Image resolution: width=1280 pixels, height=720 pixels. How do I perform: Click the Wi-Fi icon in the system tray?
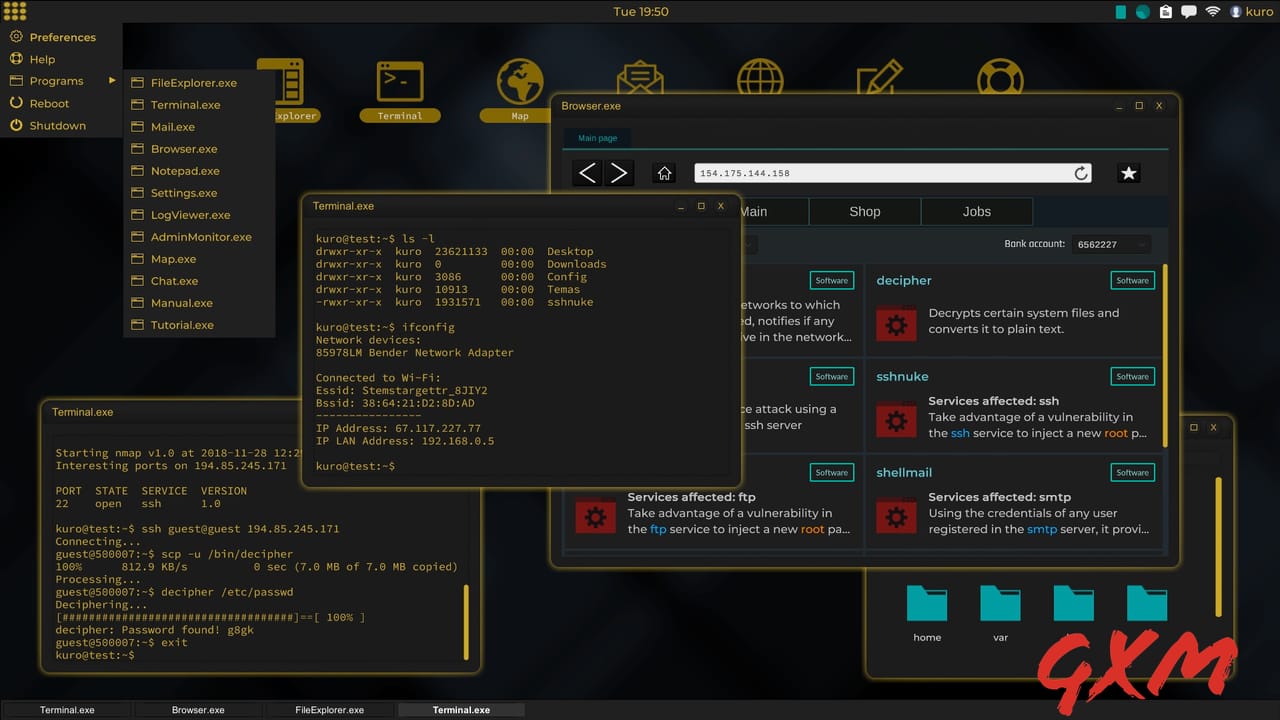tap(1213, 12)
